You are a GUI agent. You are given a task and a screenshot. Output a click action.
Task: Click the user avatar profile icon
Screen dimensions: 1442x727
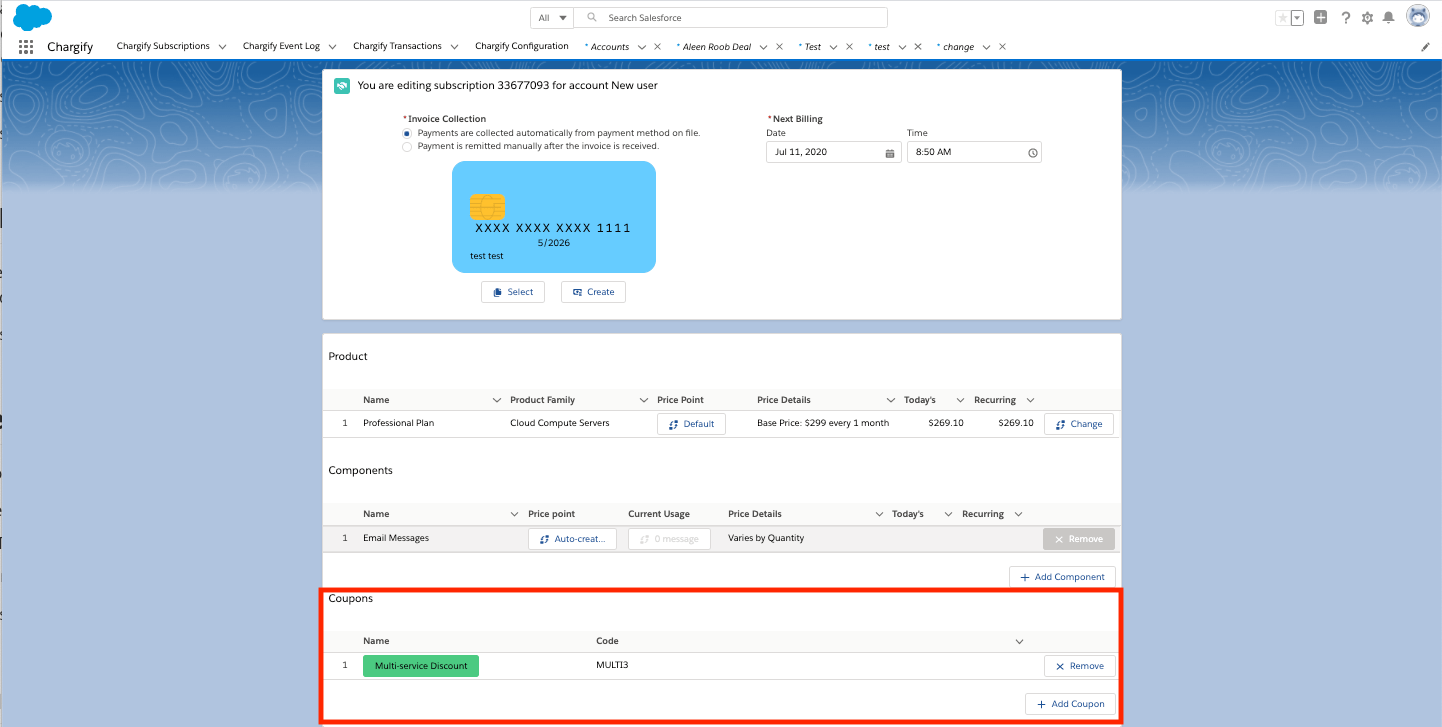pyautogui.click(x=1417, y=17)
